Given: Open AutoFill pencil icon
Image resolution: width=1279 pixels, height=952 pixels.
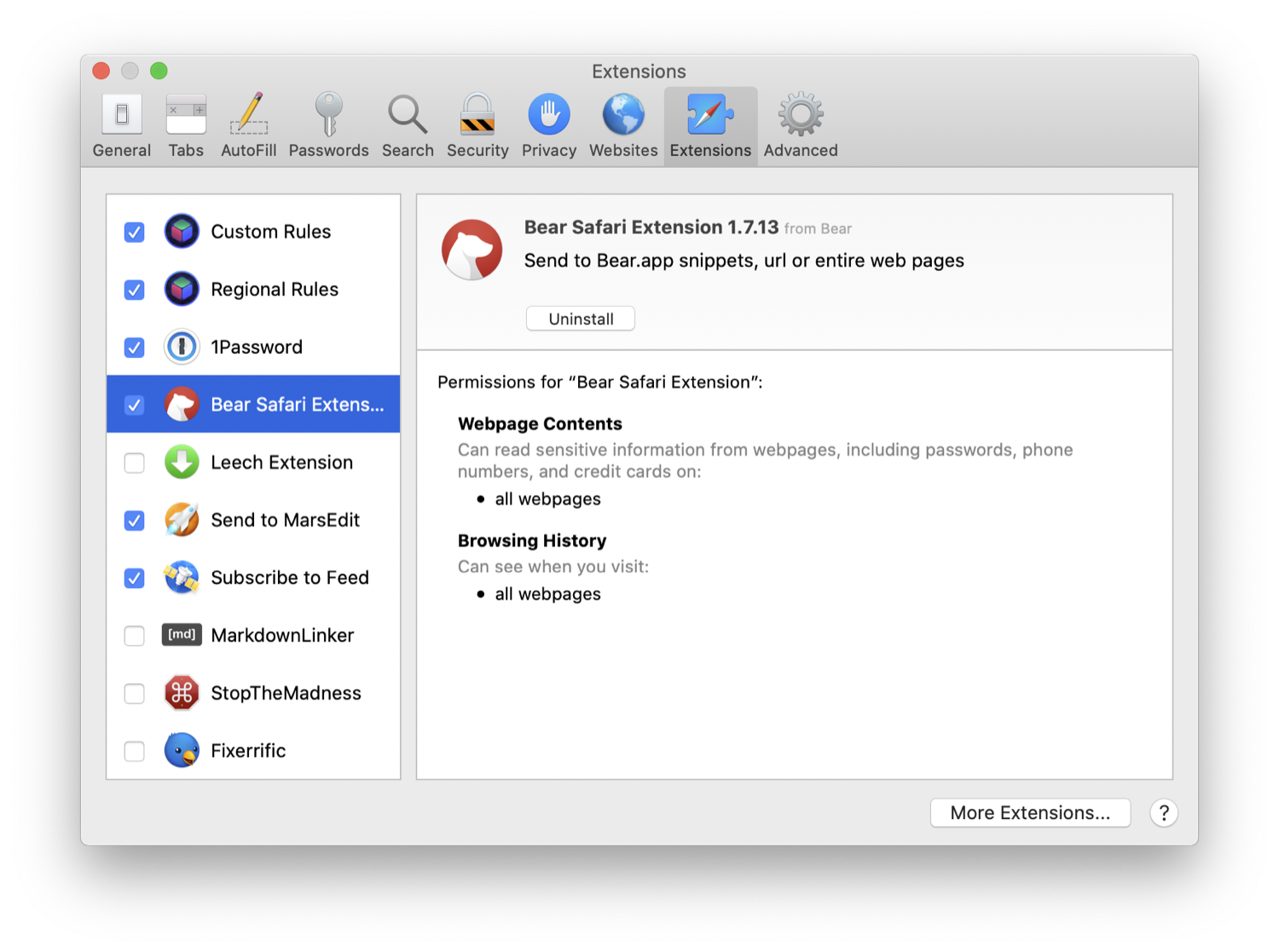Looking at the screenshot, I should click(x=249, y=114).
